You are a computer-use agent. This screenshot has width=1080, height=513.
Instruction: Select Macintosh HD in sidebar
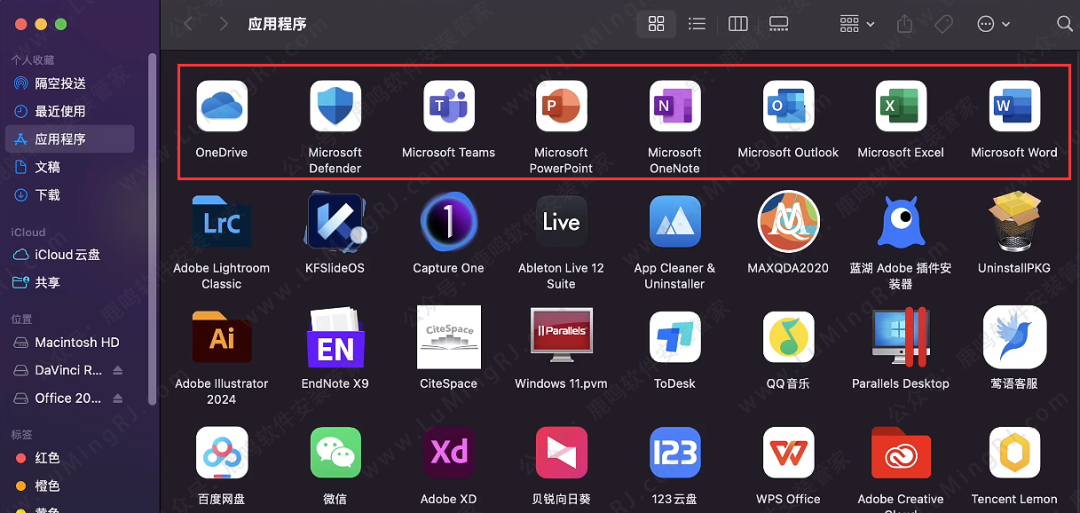pos(70,342)
